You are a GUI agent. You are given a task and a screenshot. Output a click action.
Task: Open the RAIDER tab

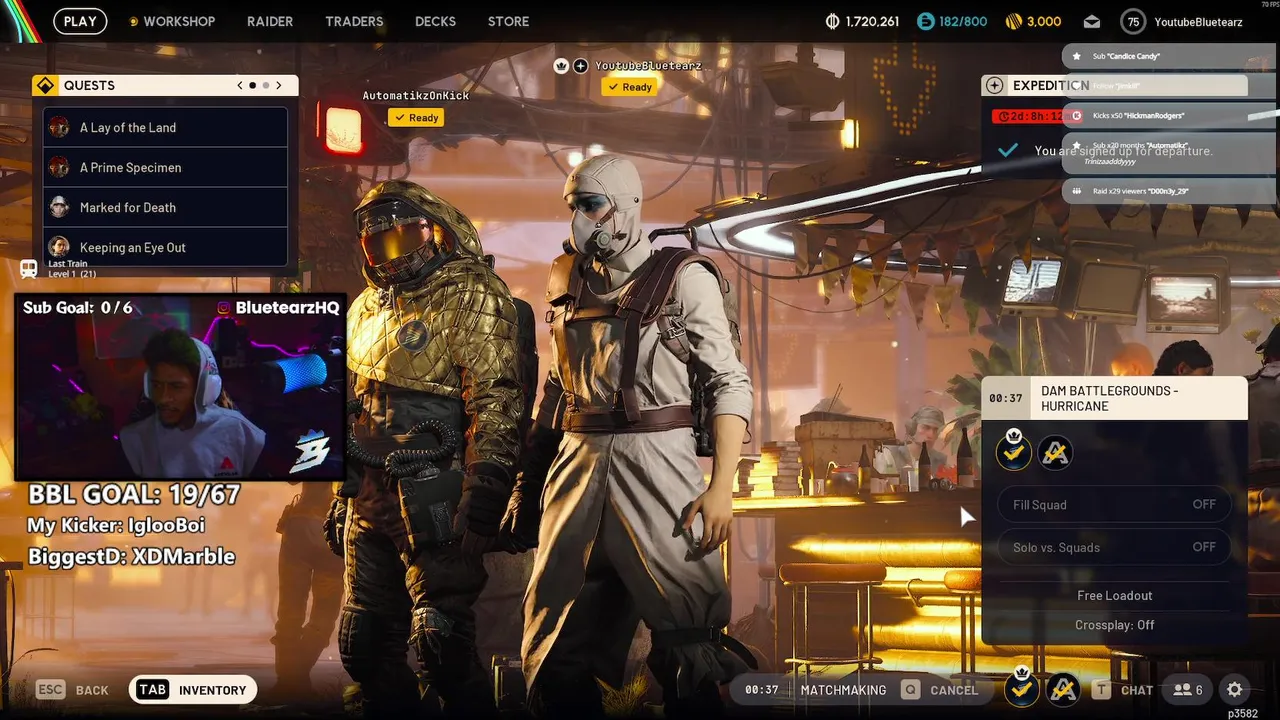[270, 21]
